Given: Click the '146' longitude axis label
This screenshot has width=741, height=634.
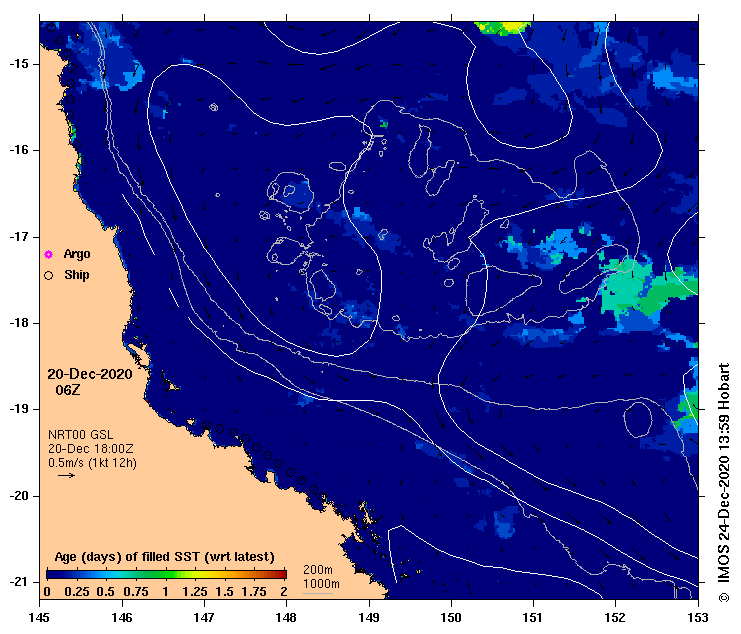Looking at the screenshot, I should click(122, 617).
